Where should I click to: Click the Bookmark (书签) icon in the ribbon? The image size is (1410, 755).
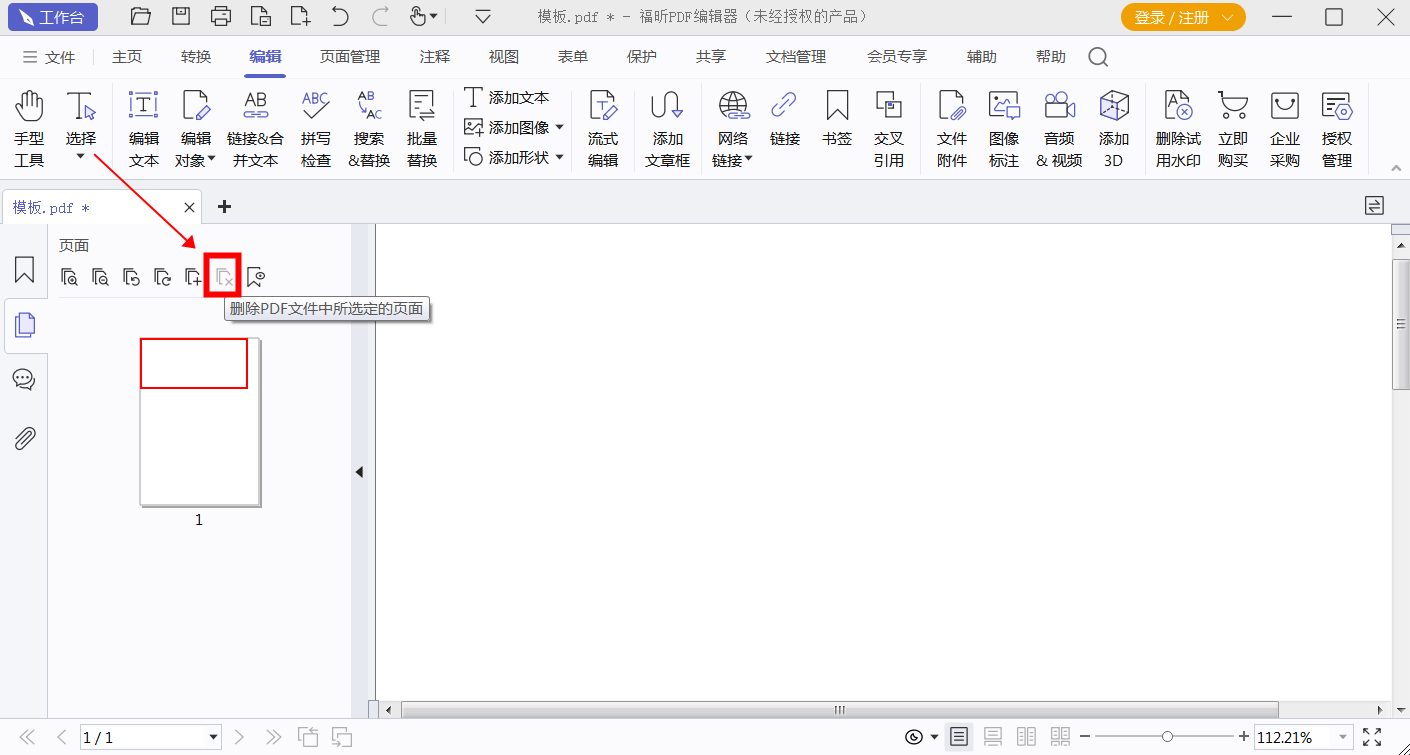tap(836, 125)
